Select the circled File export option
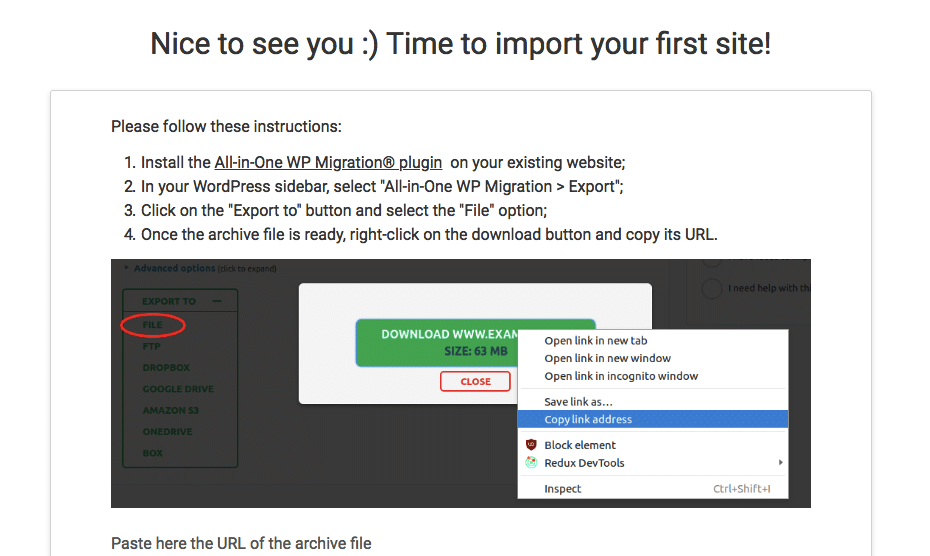 152,325
